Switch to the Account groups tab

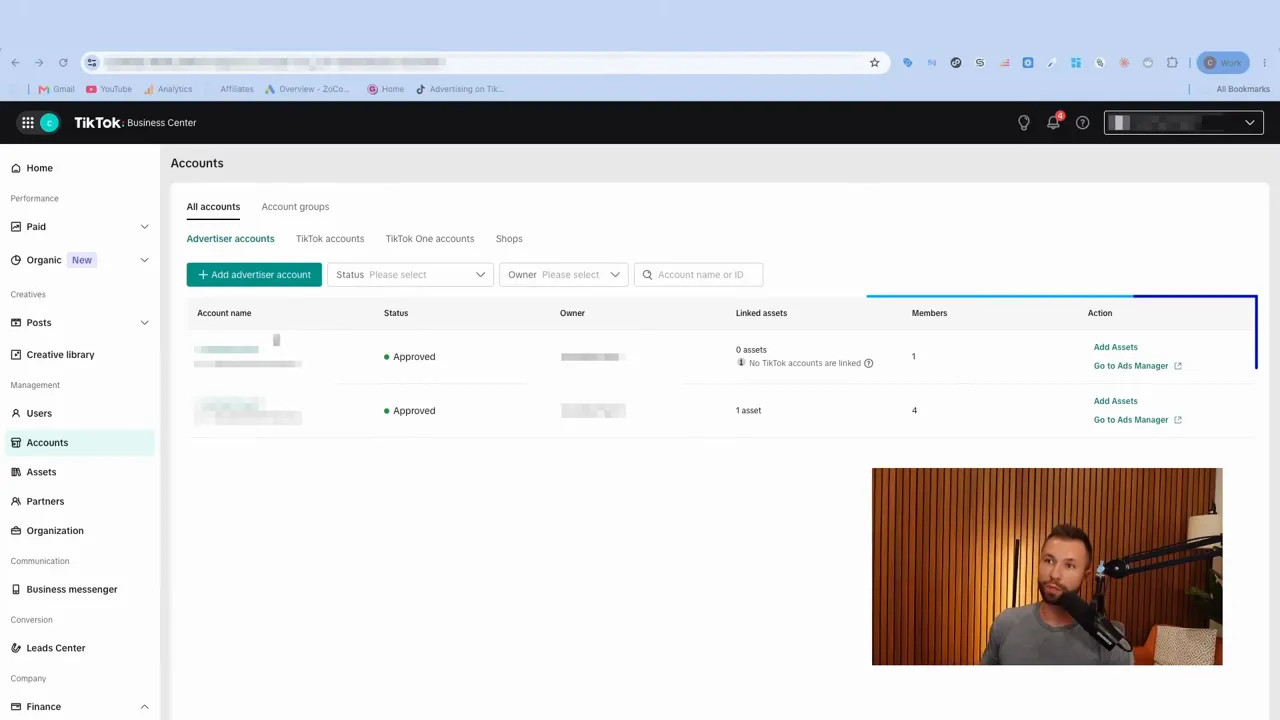pyautogui.click(x=295, y=207)
